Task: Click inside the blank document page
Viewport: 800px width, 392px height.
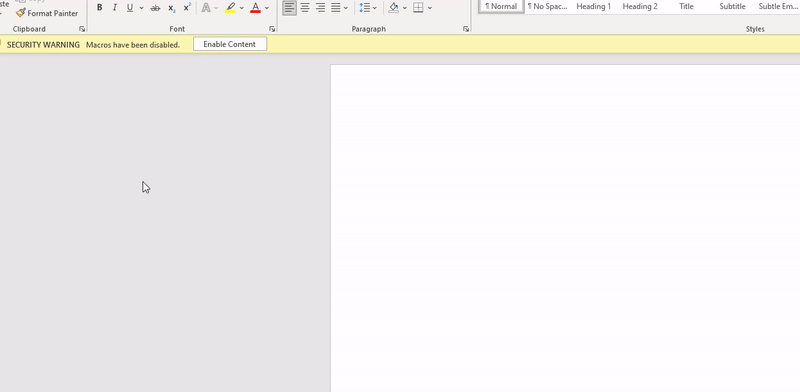Action: [565, 228]
